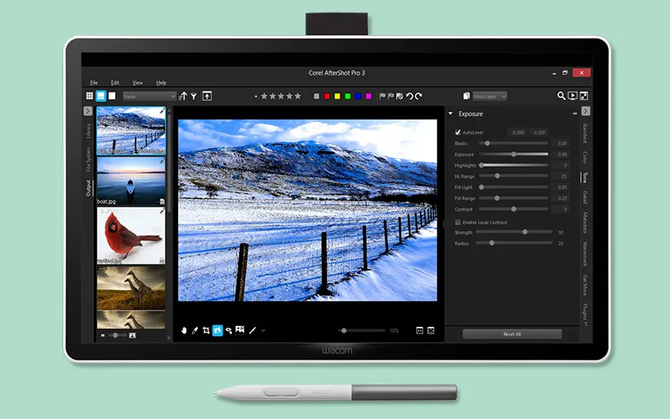670x419 pixels.
Task: Open the File menu
Action: point(94,82)
